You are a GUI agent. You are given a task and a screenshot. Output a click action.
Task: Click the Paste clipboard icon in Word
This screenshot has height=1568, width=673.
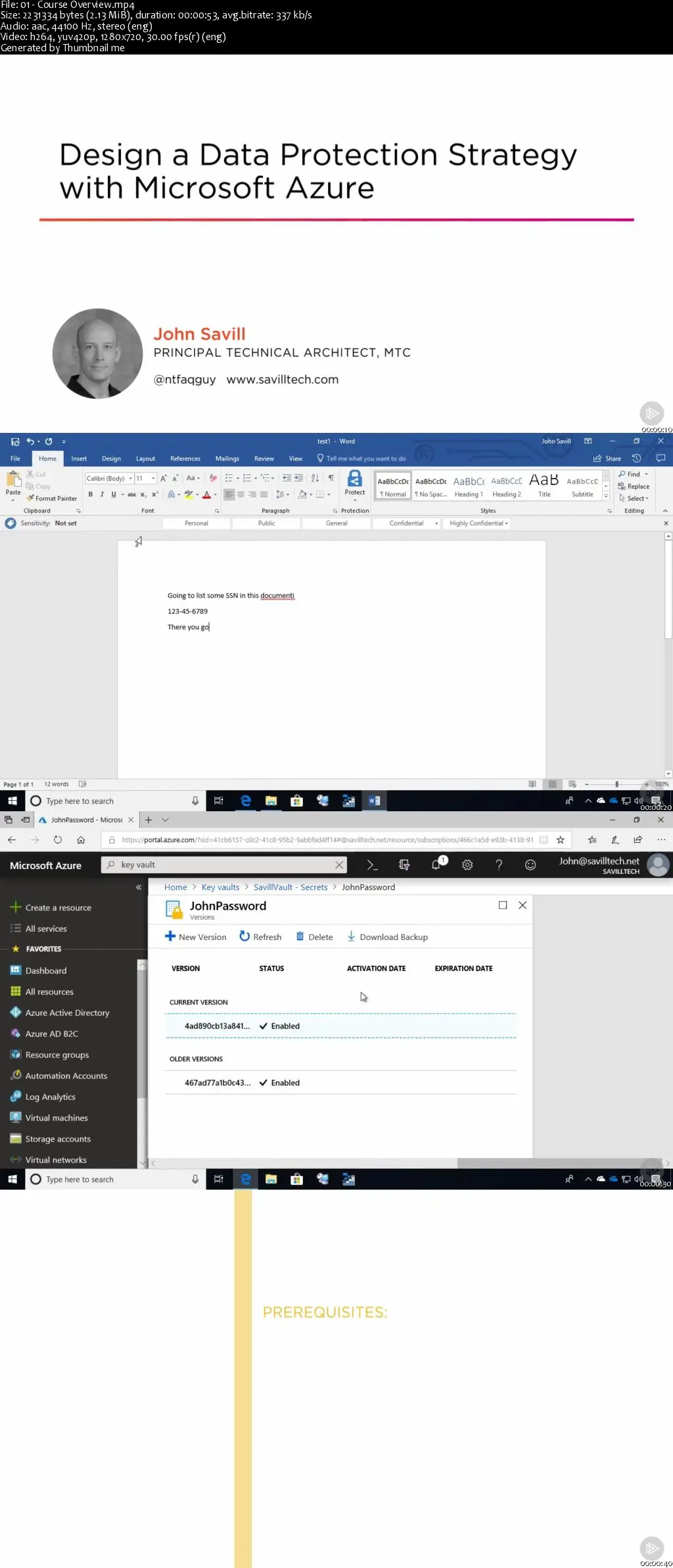point(13,479)
